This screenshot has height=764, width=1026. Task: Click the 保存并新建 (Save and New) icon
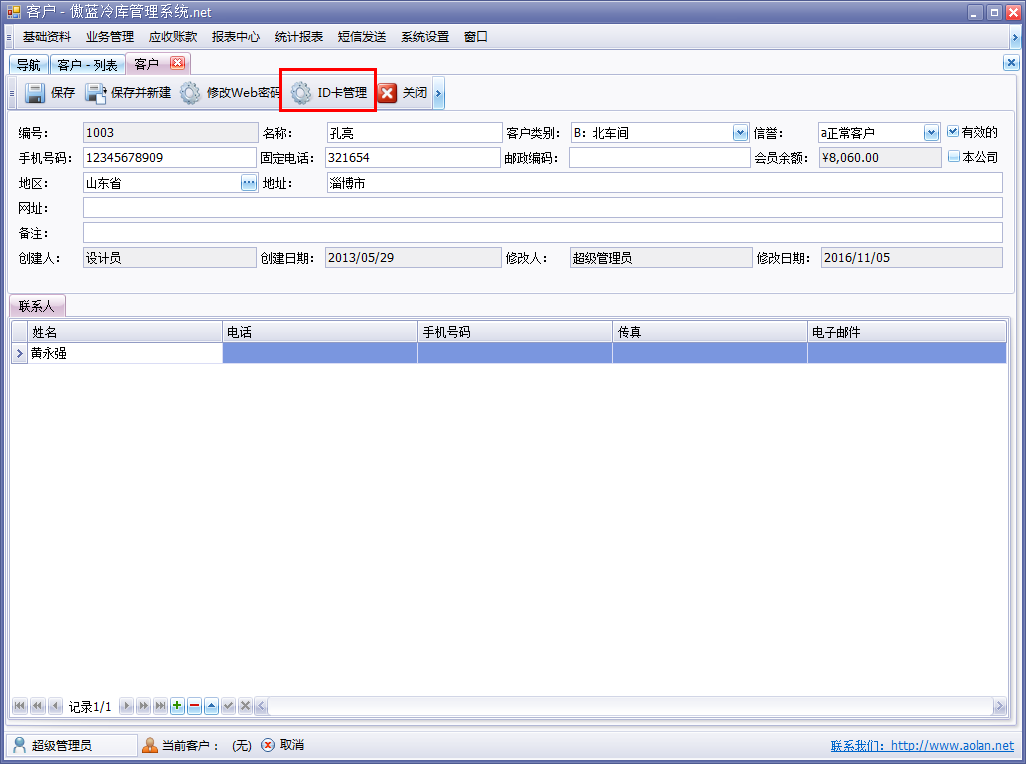pos(96,94)
